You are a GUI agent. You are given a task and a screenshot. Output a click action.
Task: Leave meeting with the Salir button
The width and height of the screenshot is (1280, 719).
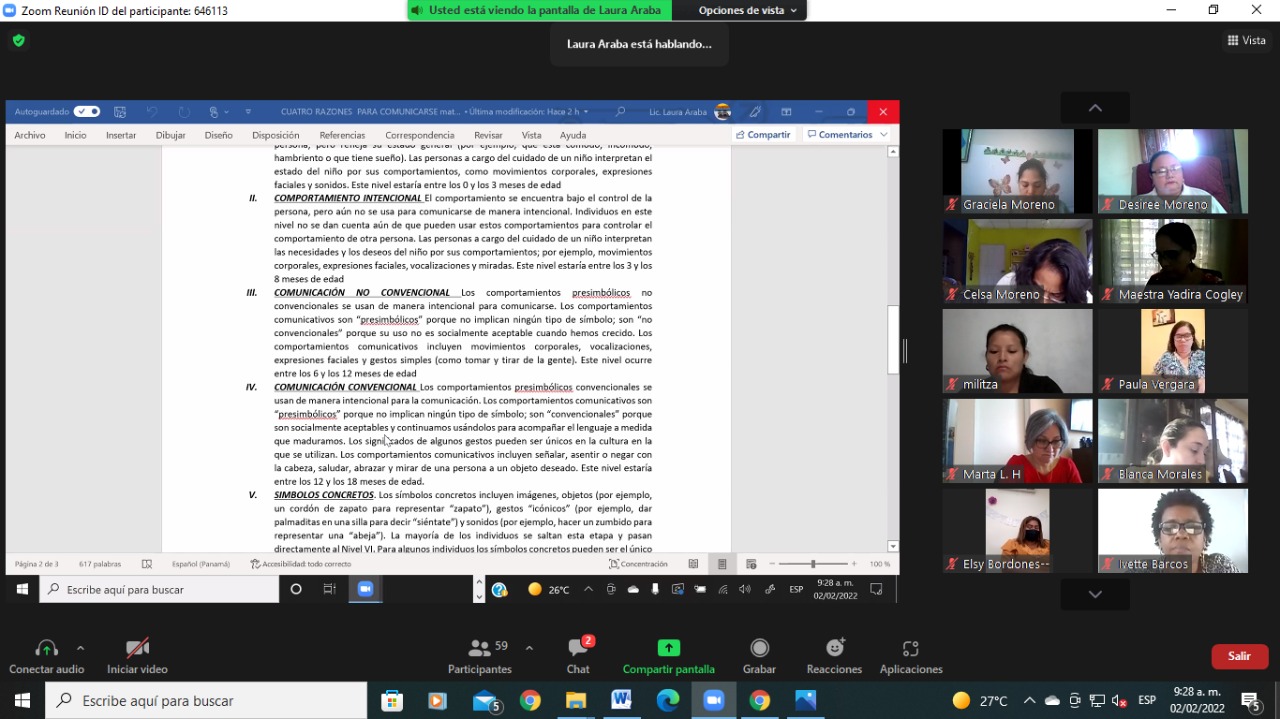[1240, 656]
